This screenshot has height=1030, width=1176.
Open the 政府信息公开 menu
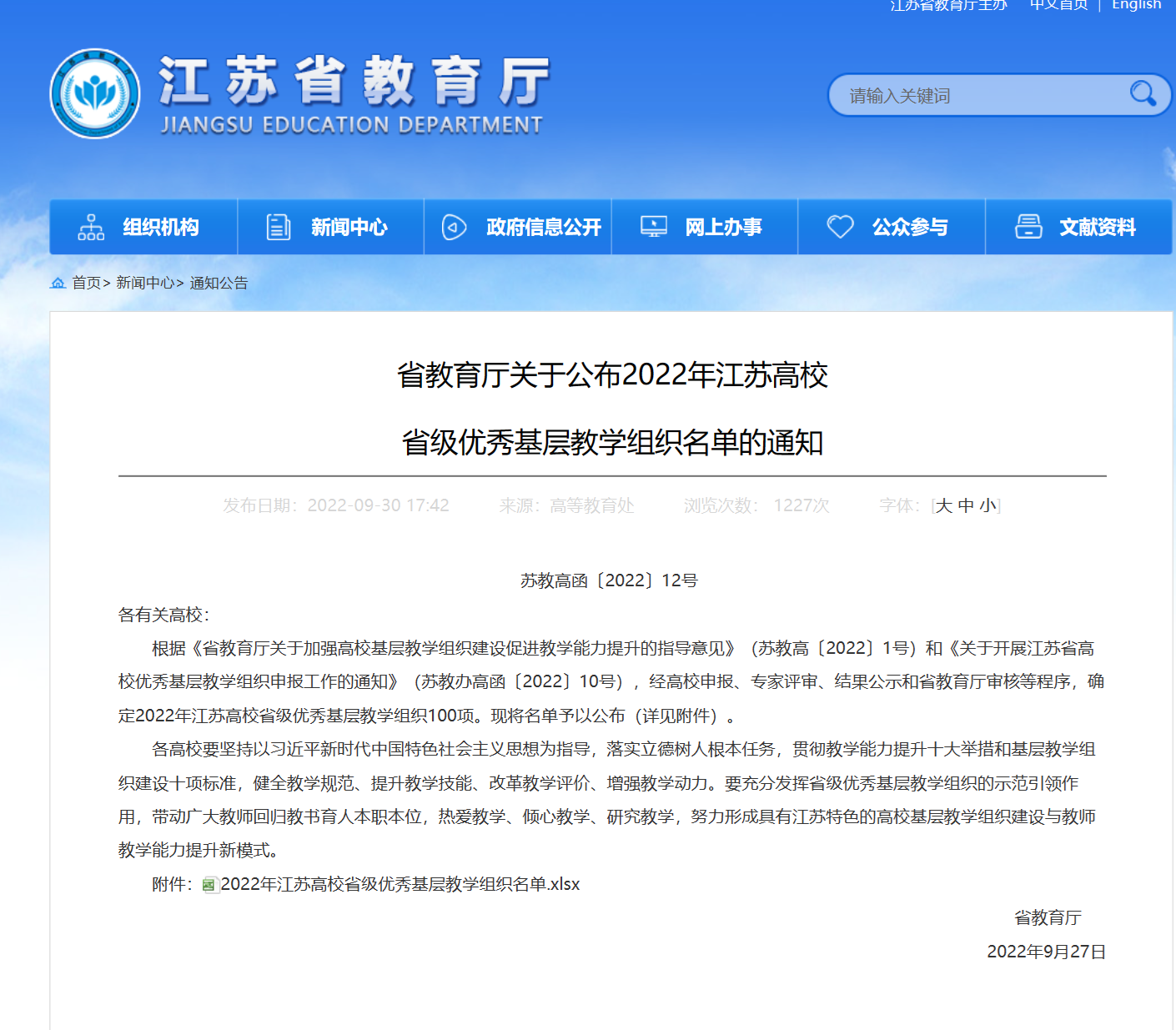click(x=518, y=227)
